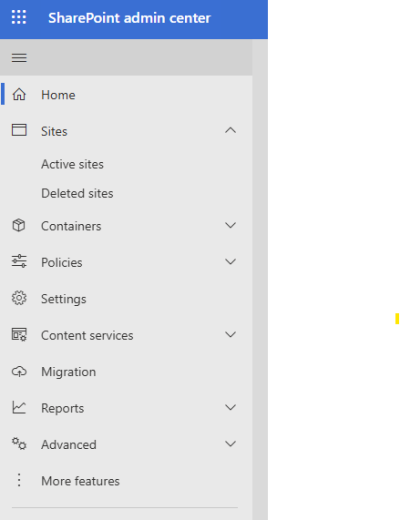
Task: Expand the Content services chevron
Action: tap(230, 335)
